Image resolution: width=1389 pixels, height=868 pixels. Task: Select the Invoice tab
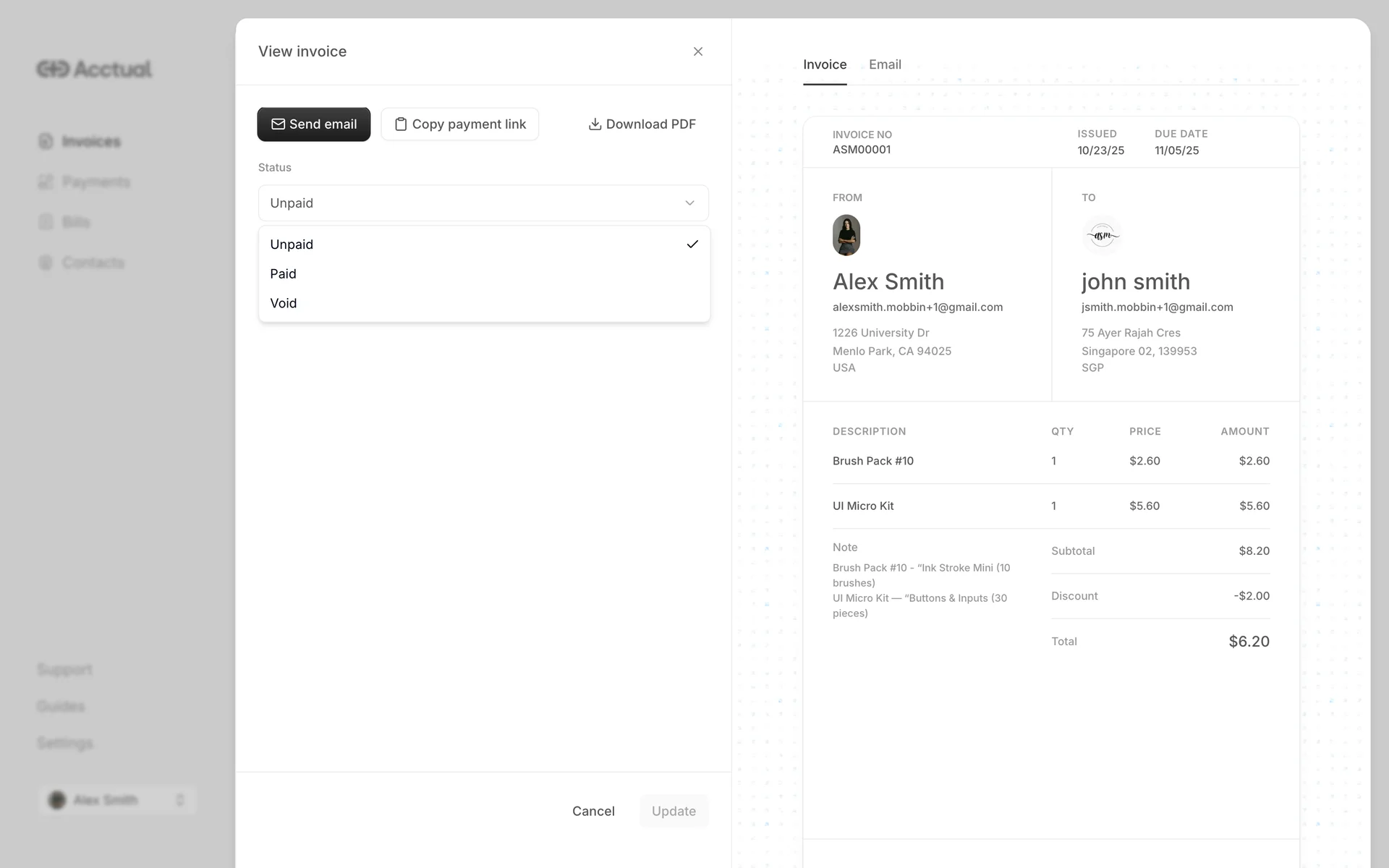click(825, 64)
